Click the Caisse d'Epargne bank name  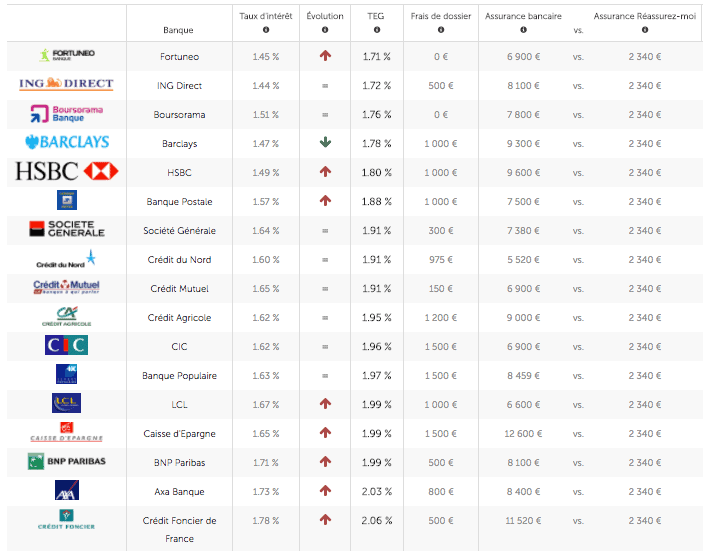click(x=180, y=434)
